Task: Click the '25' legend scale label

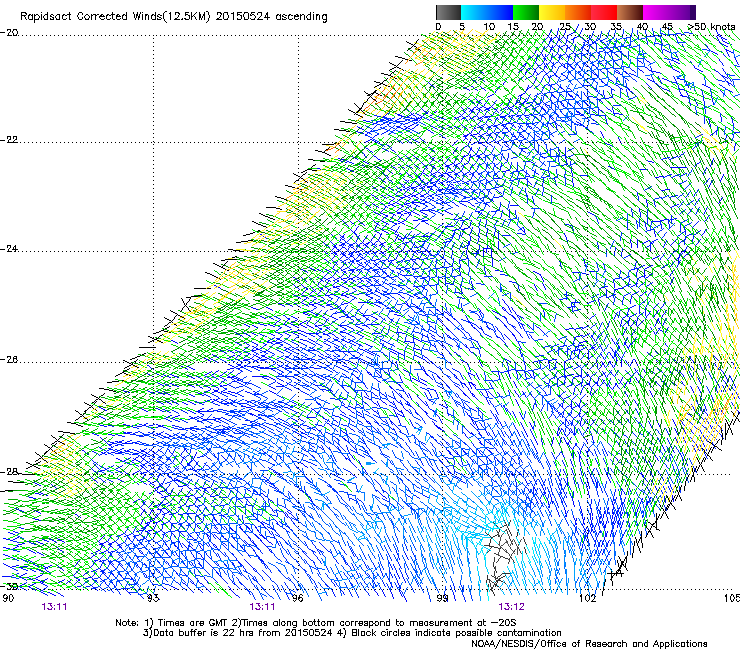Action: (565, 27)
